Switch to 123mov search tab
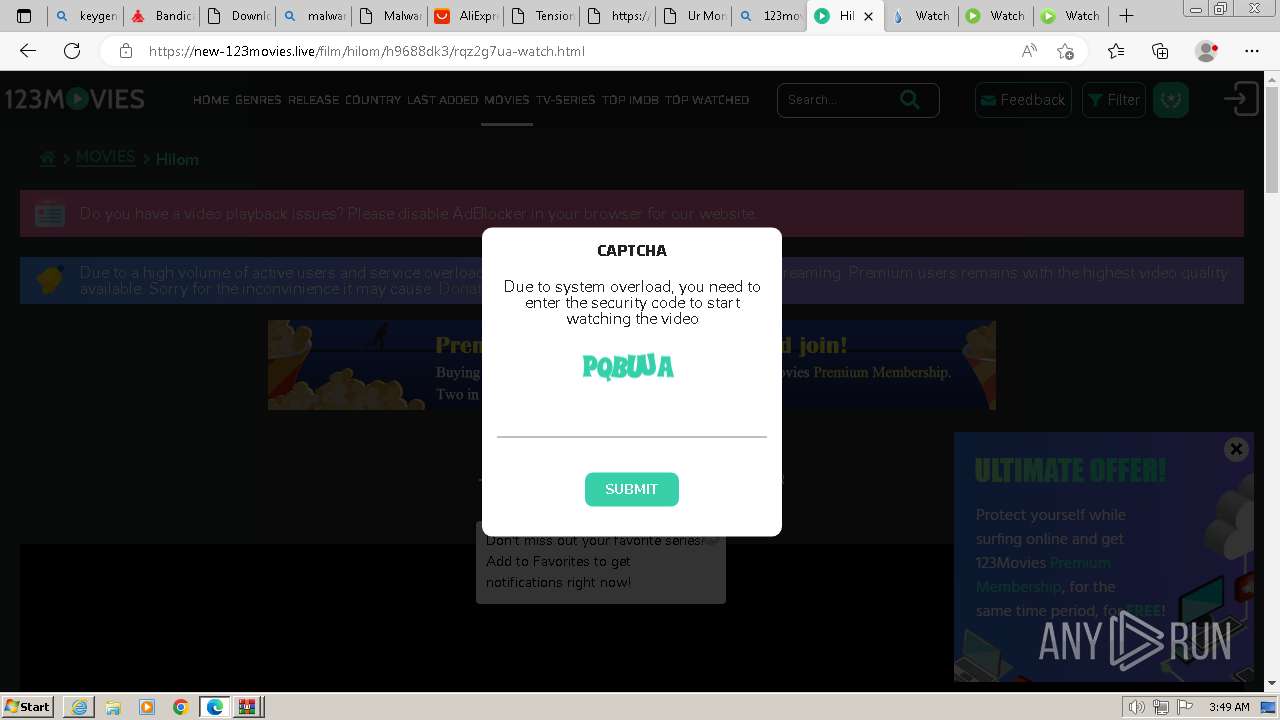 769,16
